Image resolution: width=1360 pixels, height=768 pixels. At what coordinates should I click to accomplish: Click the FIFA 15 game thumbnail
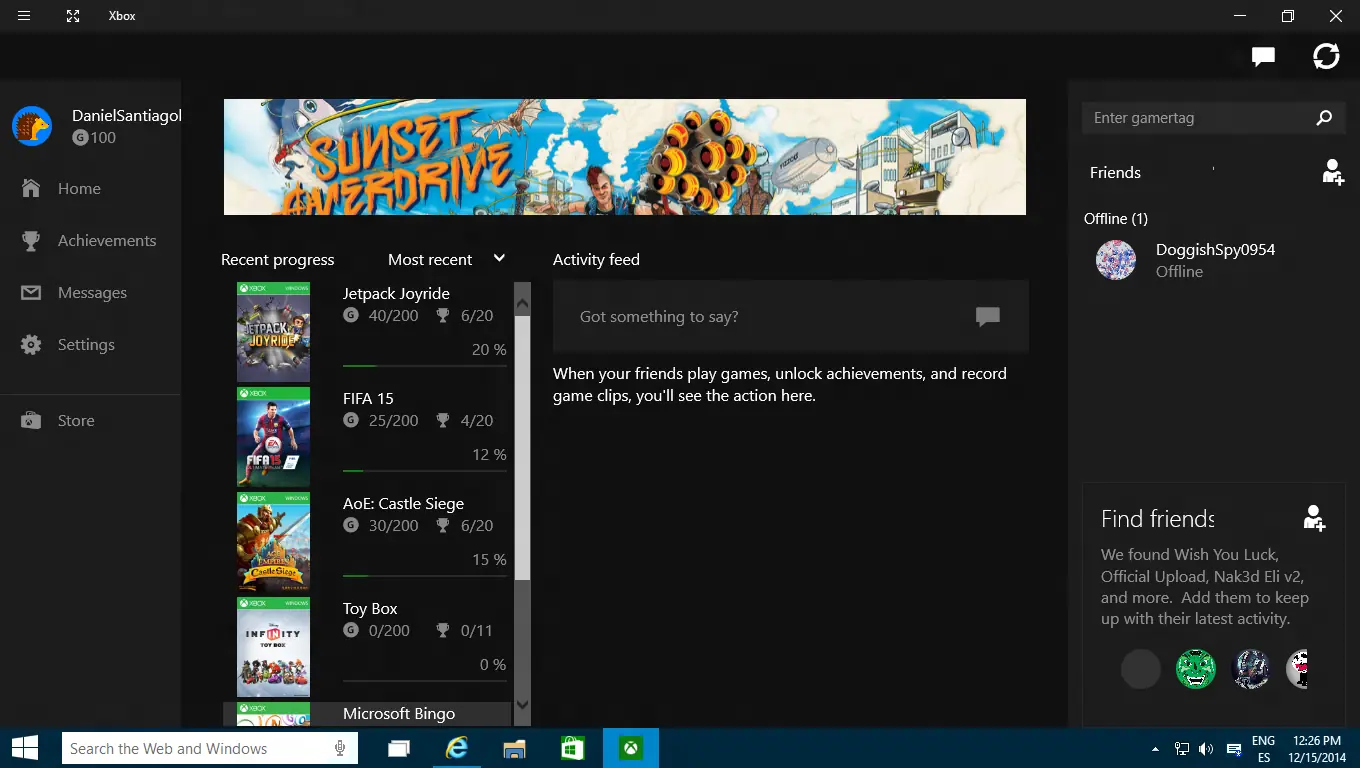pos(273,437)
